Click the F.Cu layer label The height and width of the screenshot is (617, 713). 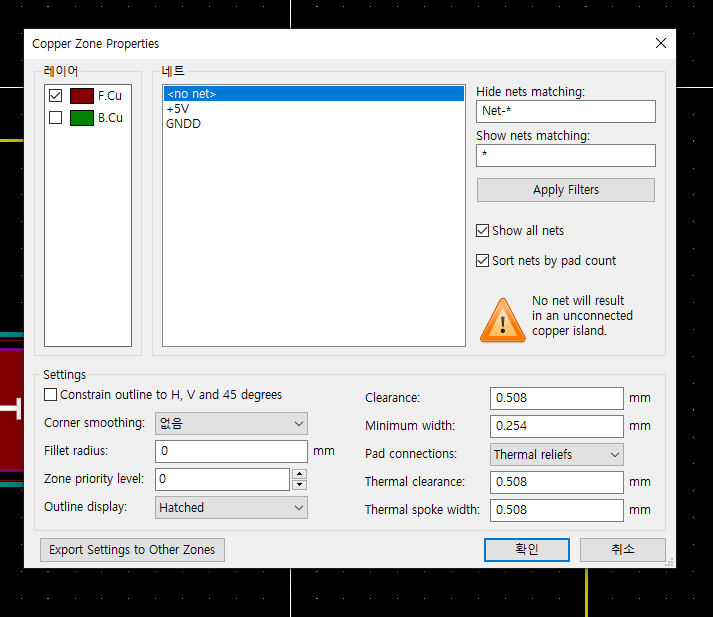tap(110, 96)
